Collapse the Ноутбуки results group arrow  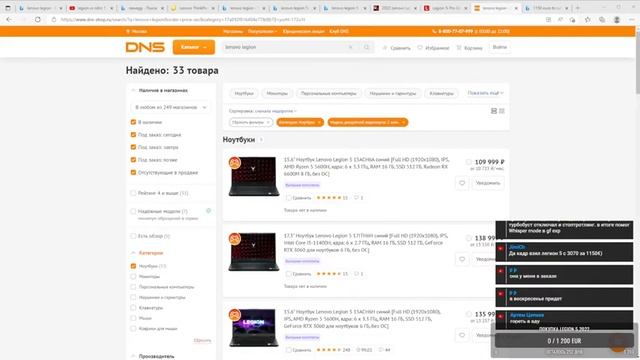(261, 140)
